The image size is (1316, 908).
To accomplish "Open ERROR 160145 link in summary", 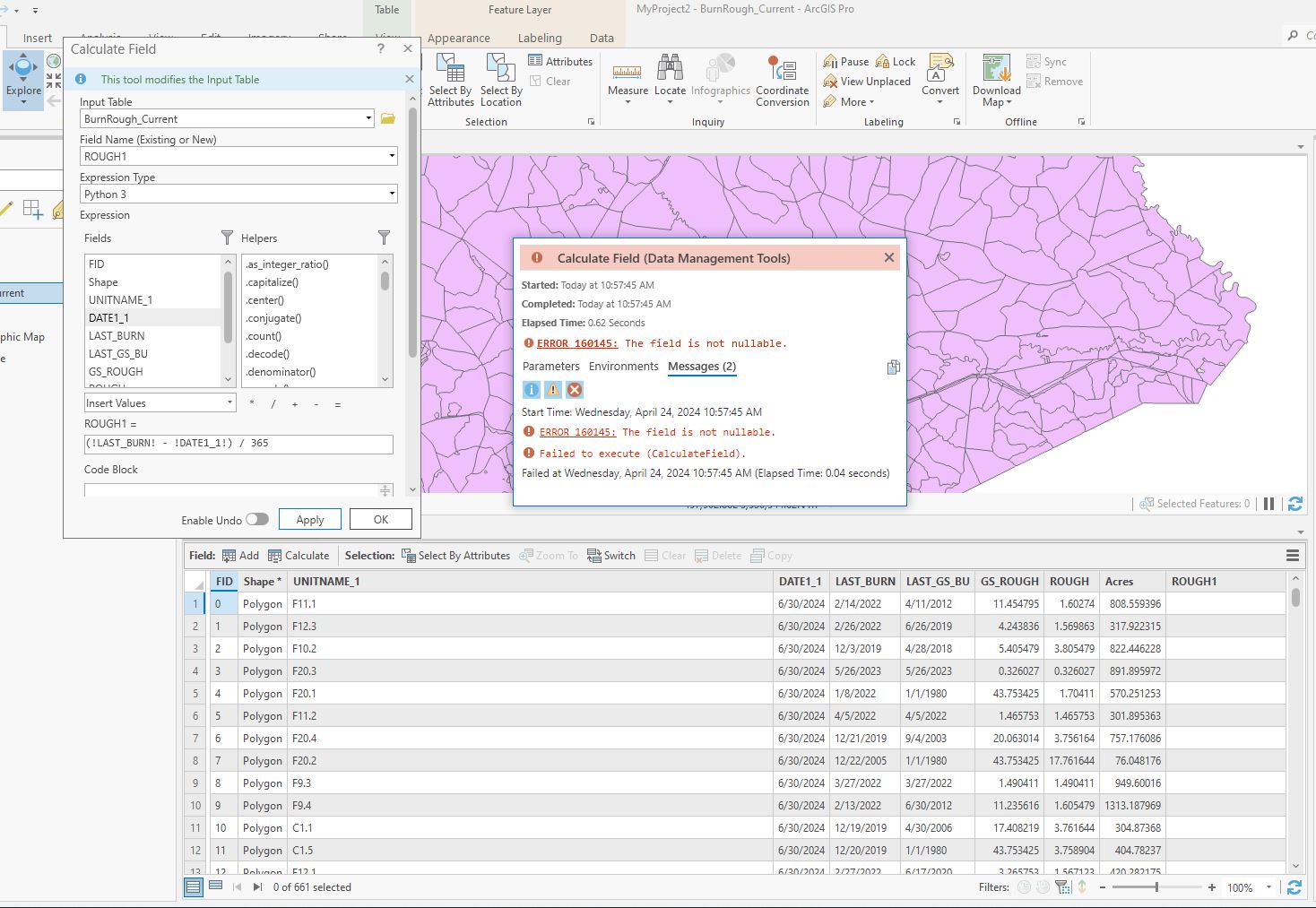I will pos(577,343).
